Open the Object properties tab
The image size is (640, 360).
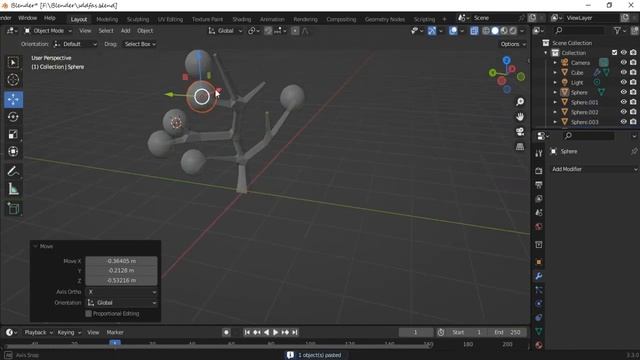coord(539,262)
